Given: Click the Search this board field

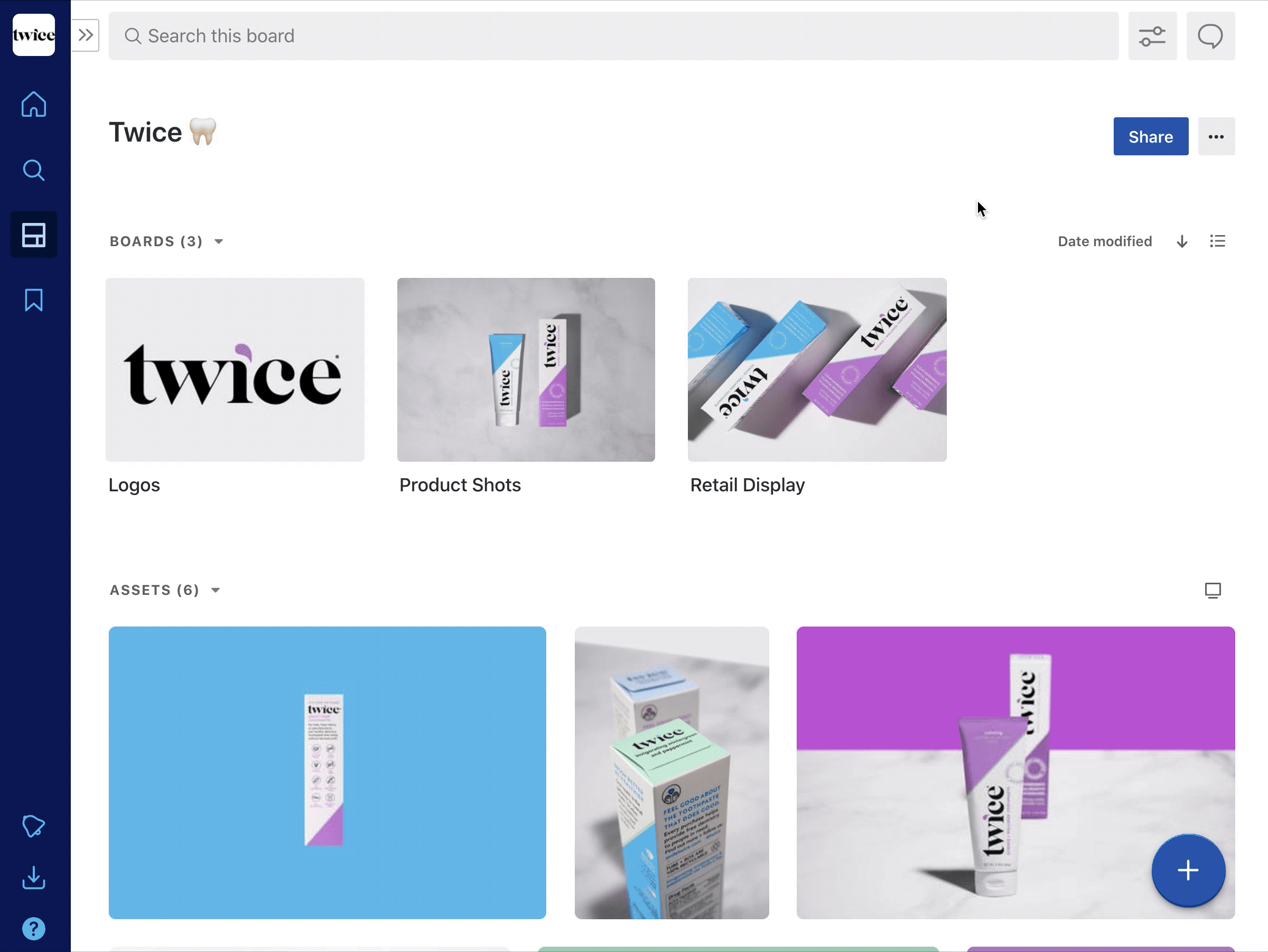Looking at the screenshot, I should click(x=613, y=36).
